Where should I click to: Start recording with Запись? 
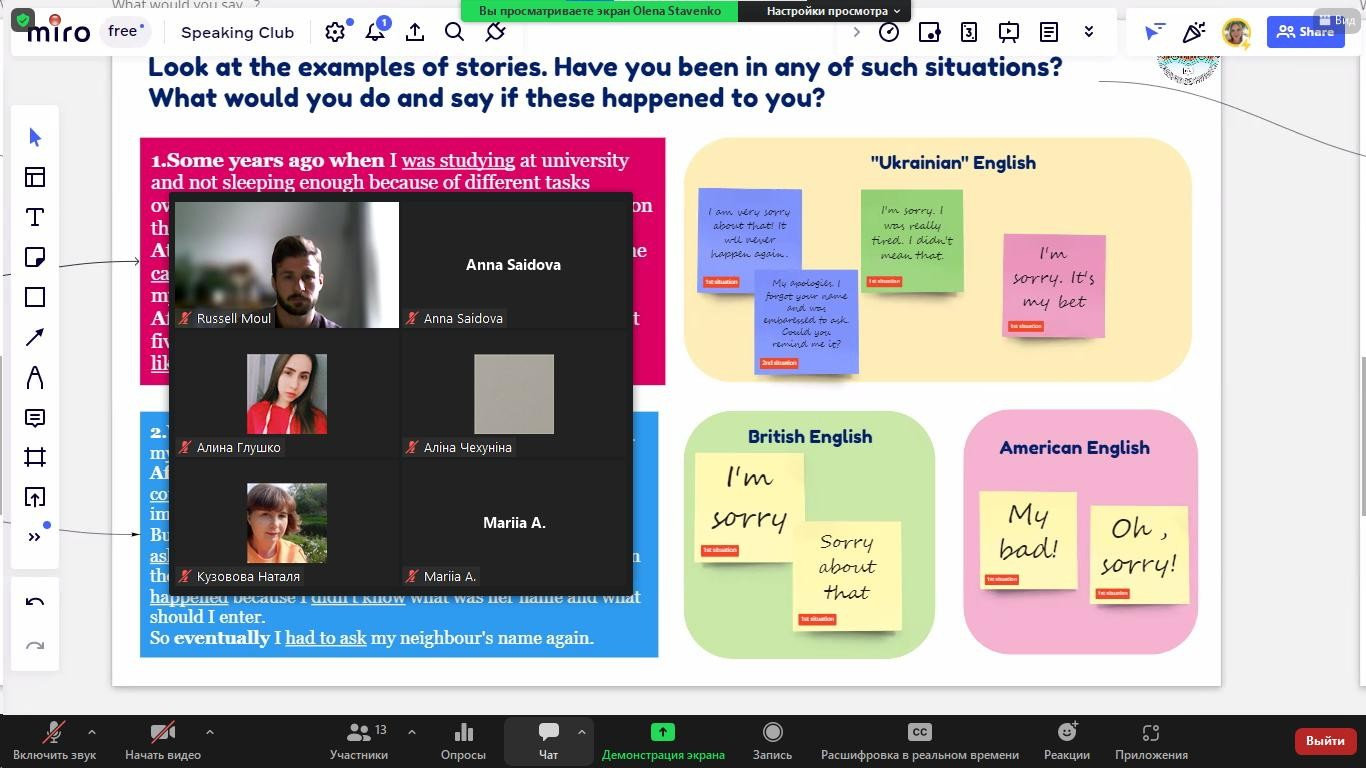click(772, 742)
